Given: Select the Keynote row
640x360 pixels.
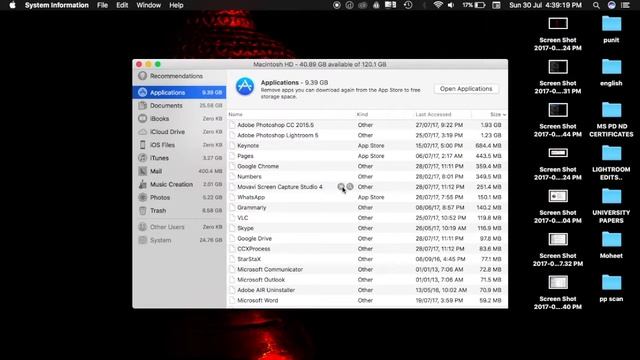Looking at the screenshot, I should pyautogui.click(x=367, y=146).
